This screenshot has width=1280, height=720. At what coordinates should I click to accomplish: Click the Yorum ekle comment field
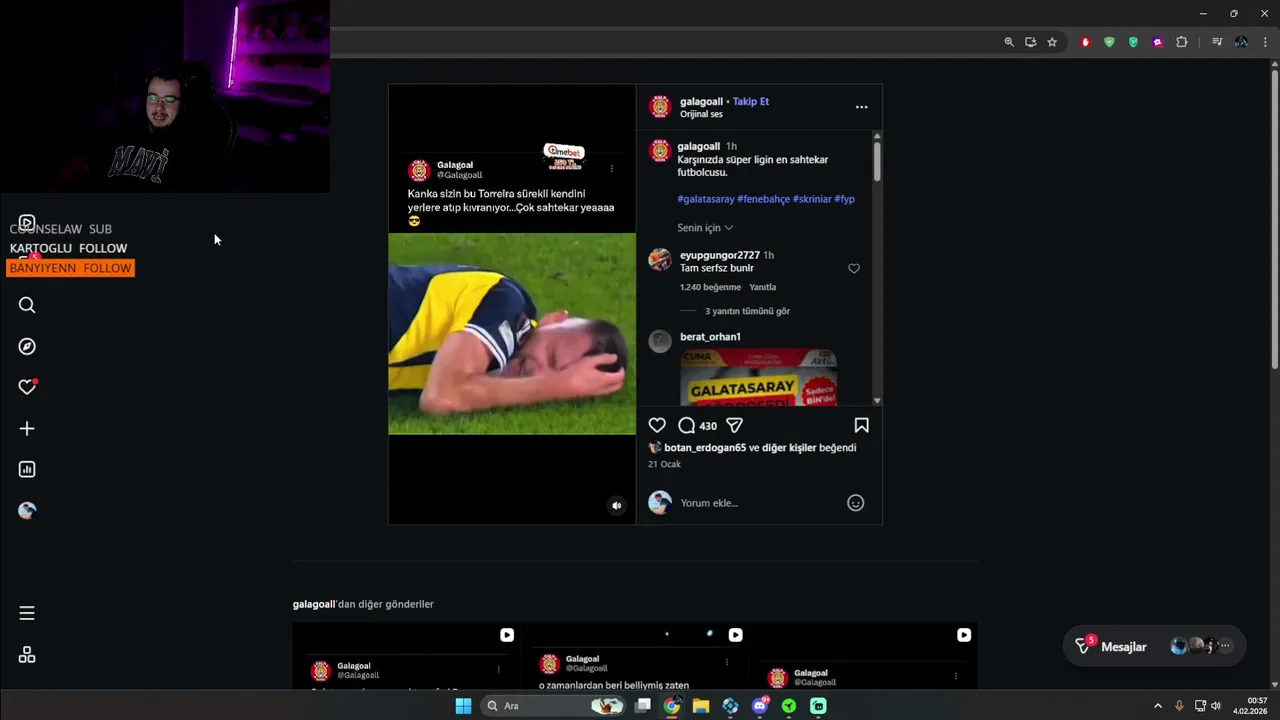coord(760,503)
